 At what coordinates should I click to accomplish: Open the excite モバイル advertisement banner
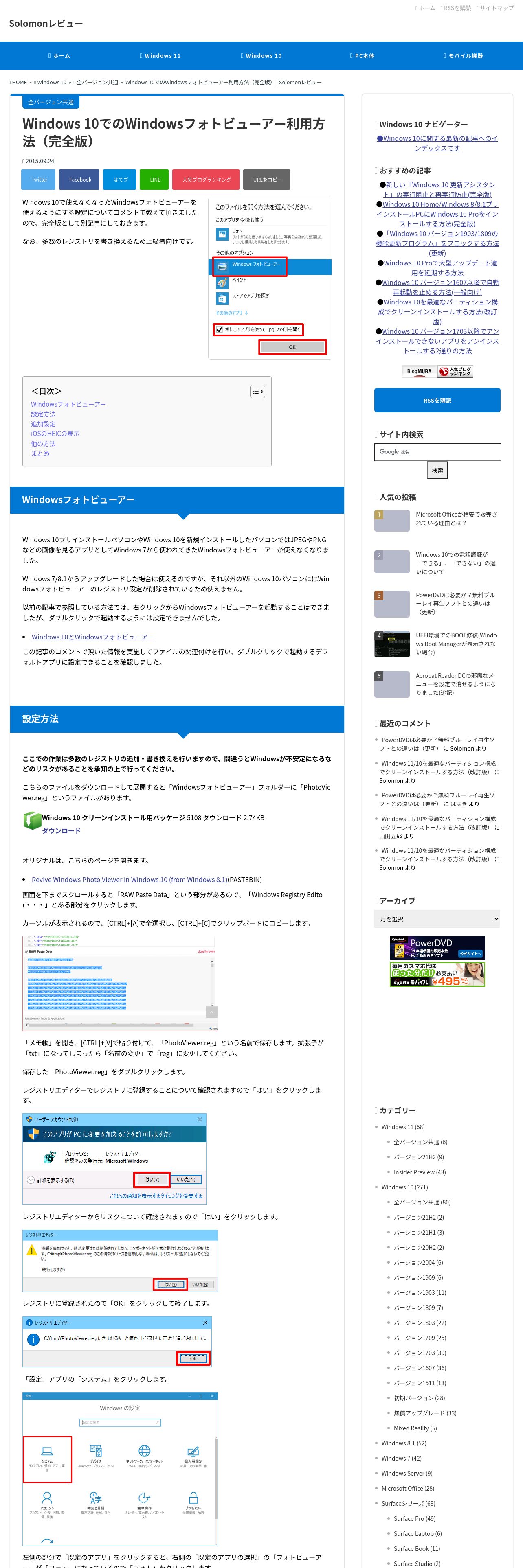[437, 974]
